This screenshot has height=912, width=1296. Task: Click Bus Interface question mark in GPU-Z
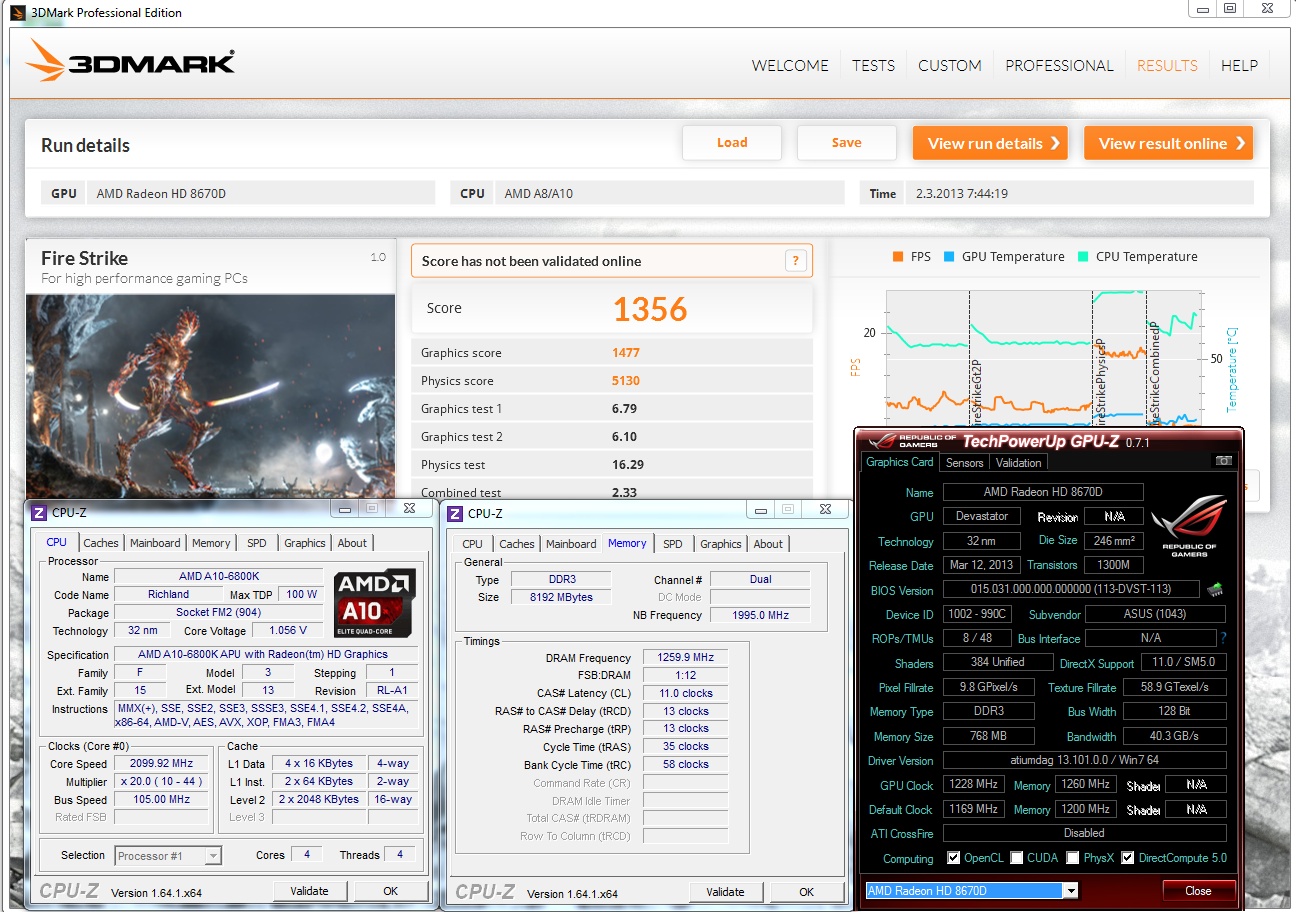pyautogui.click(x=1223, y=638)
